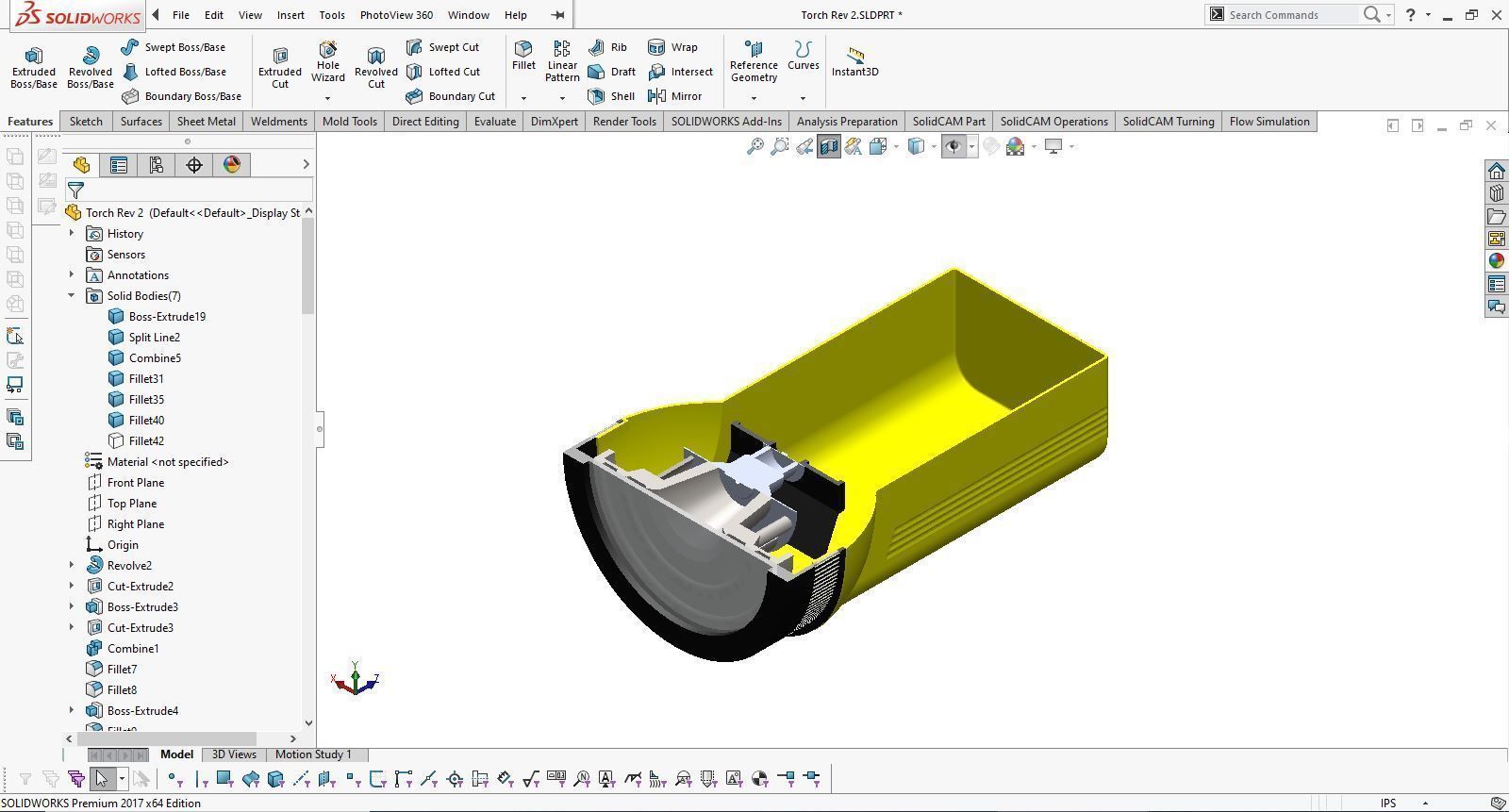1509x812 pixels.
Task: Click the Revolved Boss/Base tool
Action: click(91, 68)
